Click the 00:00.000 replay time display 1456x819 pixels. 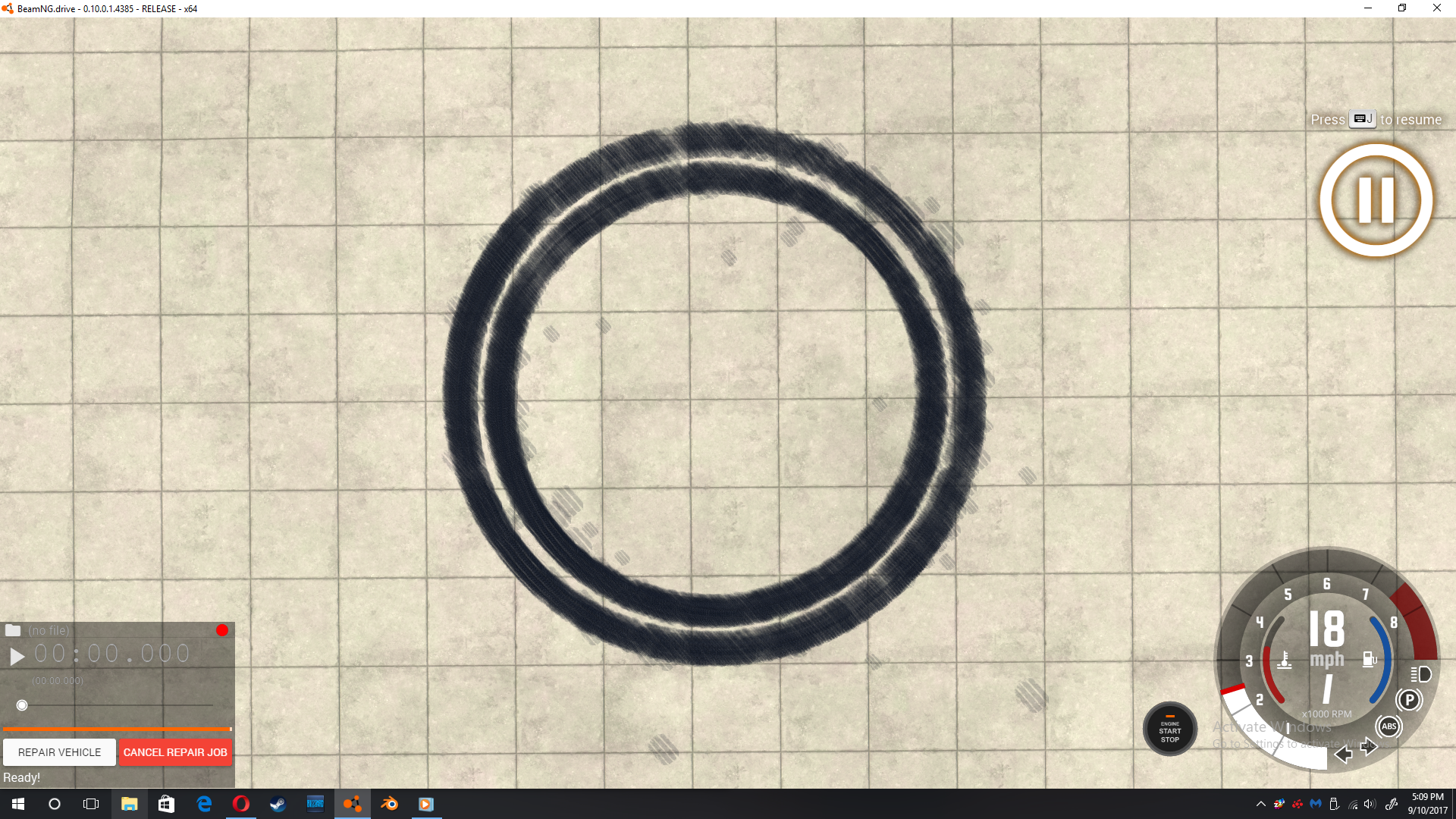(112, 654)
